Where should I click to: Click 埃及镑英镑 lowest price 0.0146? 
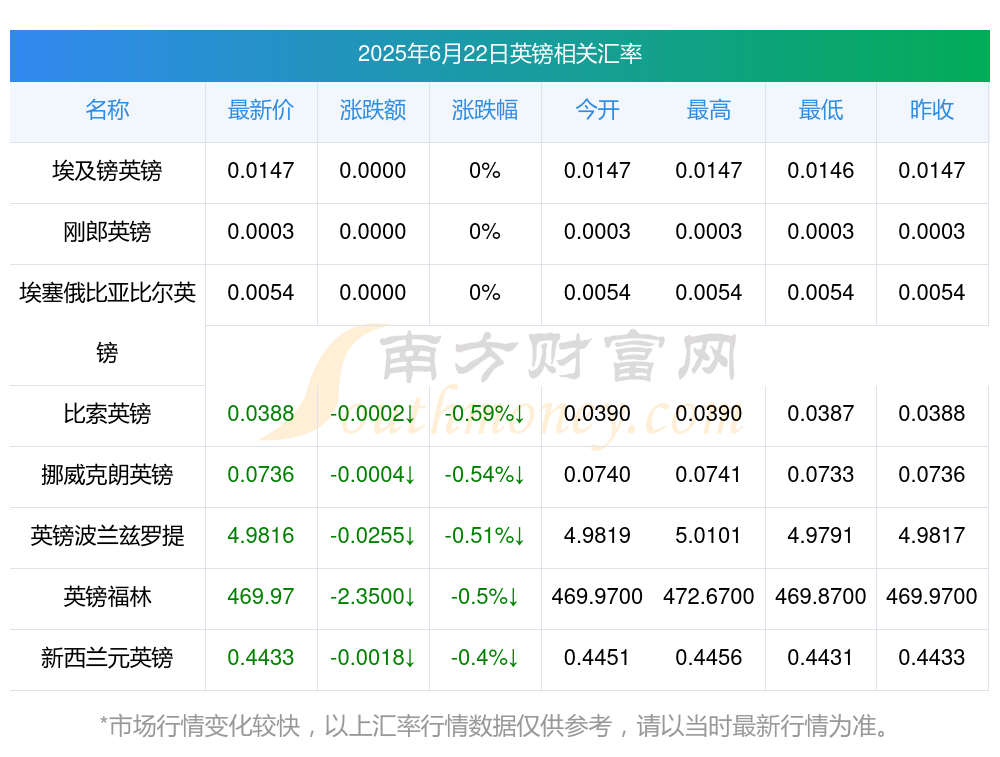pos(821,171)
